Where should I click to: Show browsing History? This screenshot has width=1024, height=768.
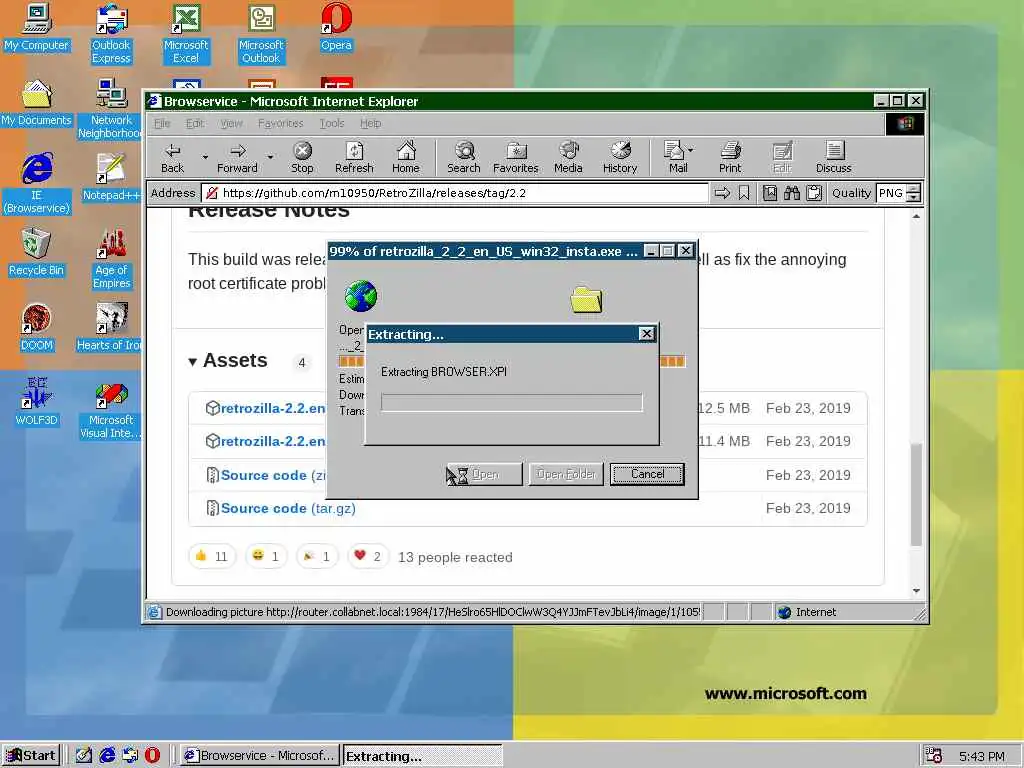(x=620, y=158)
